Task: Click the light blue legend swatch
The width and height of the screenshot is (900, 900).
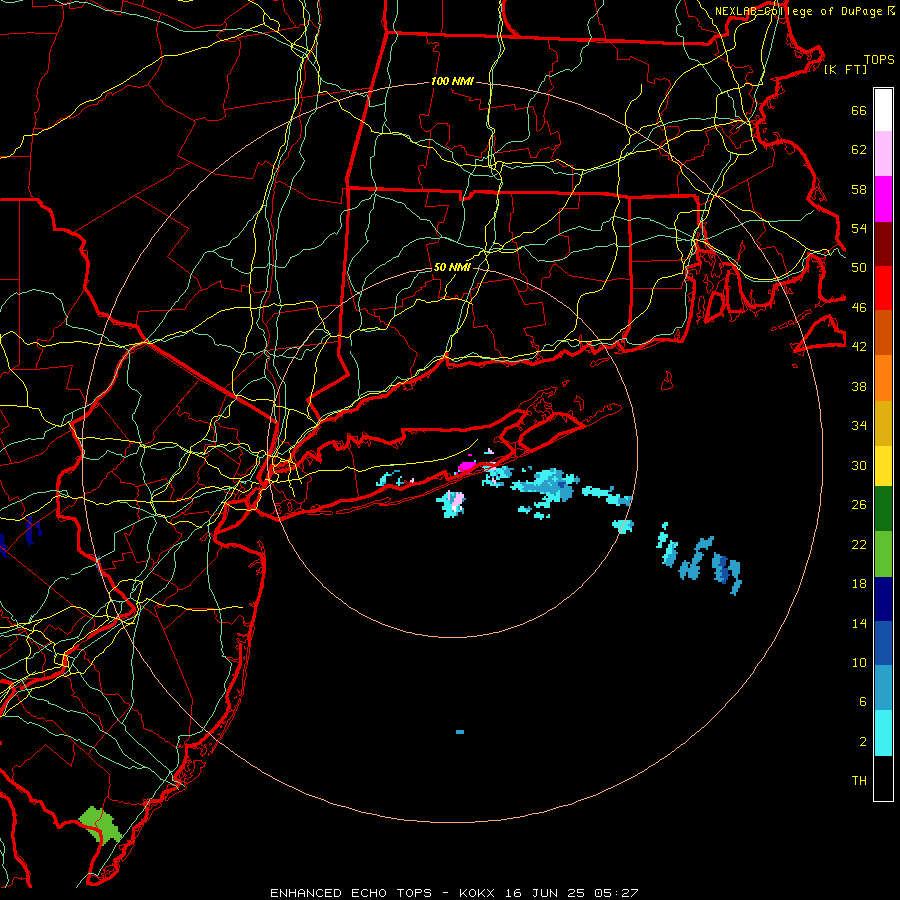Action: pyautogui.click(x=883, y=688)
